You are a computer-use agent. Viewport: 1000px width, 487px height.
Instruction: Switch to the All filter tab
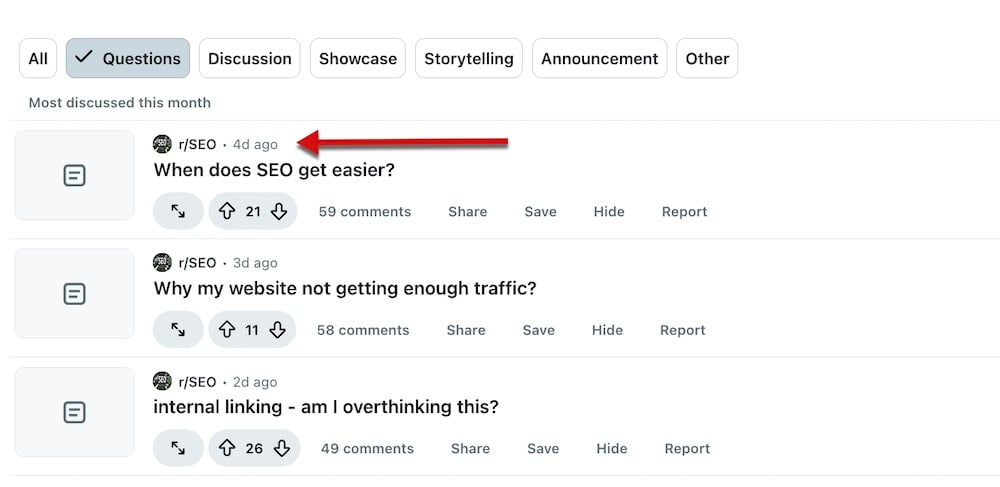(38, 59)
